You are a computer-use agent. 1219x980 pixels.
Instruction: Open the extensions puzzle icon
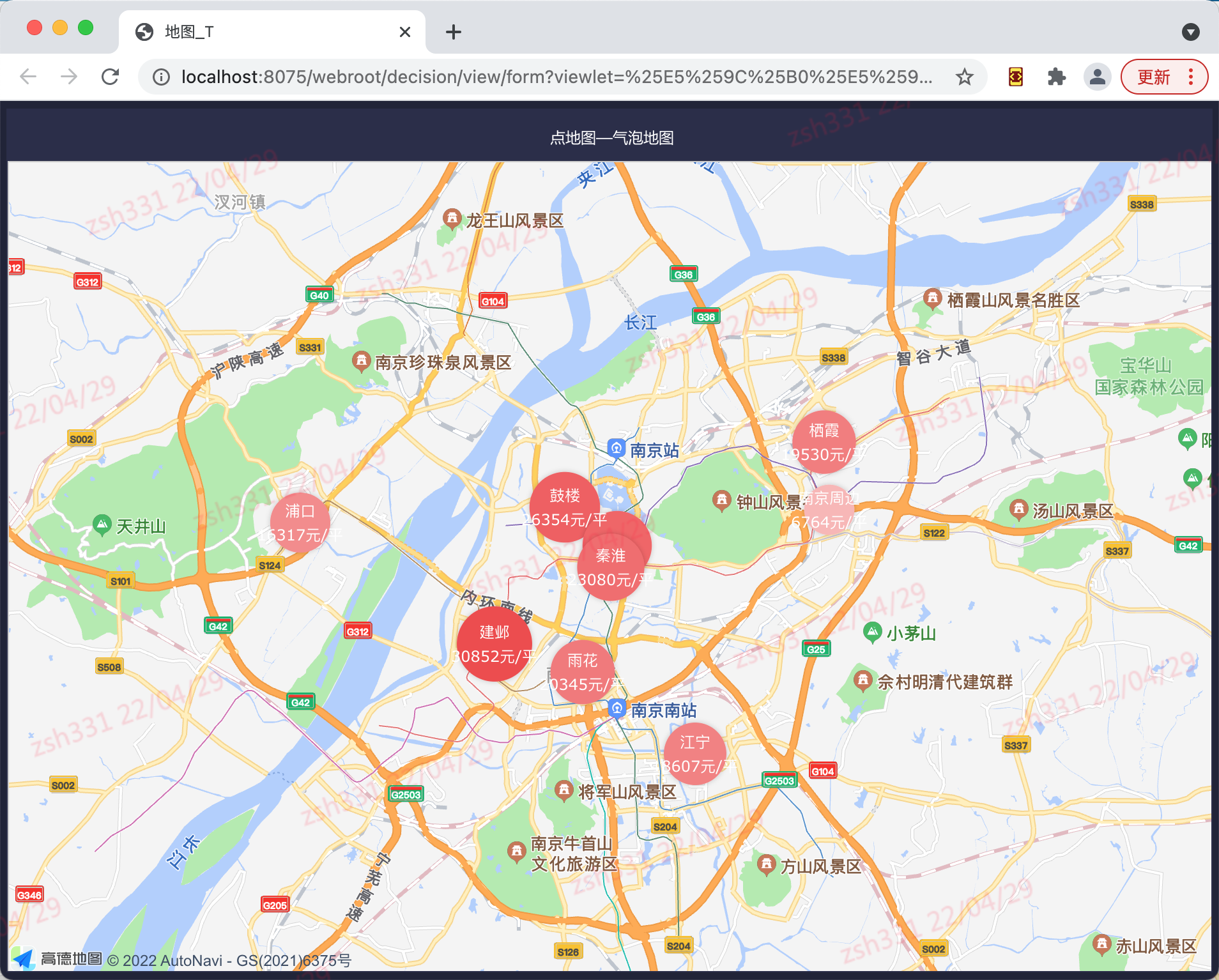click(x=1057, y=77)
